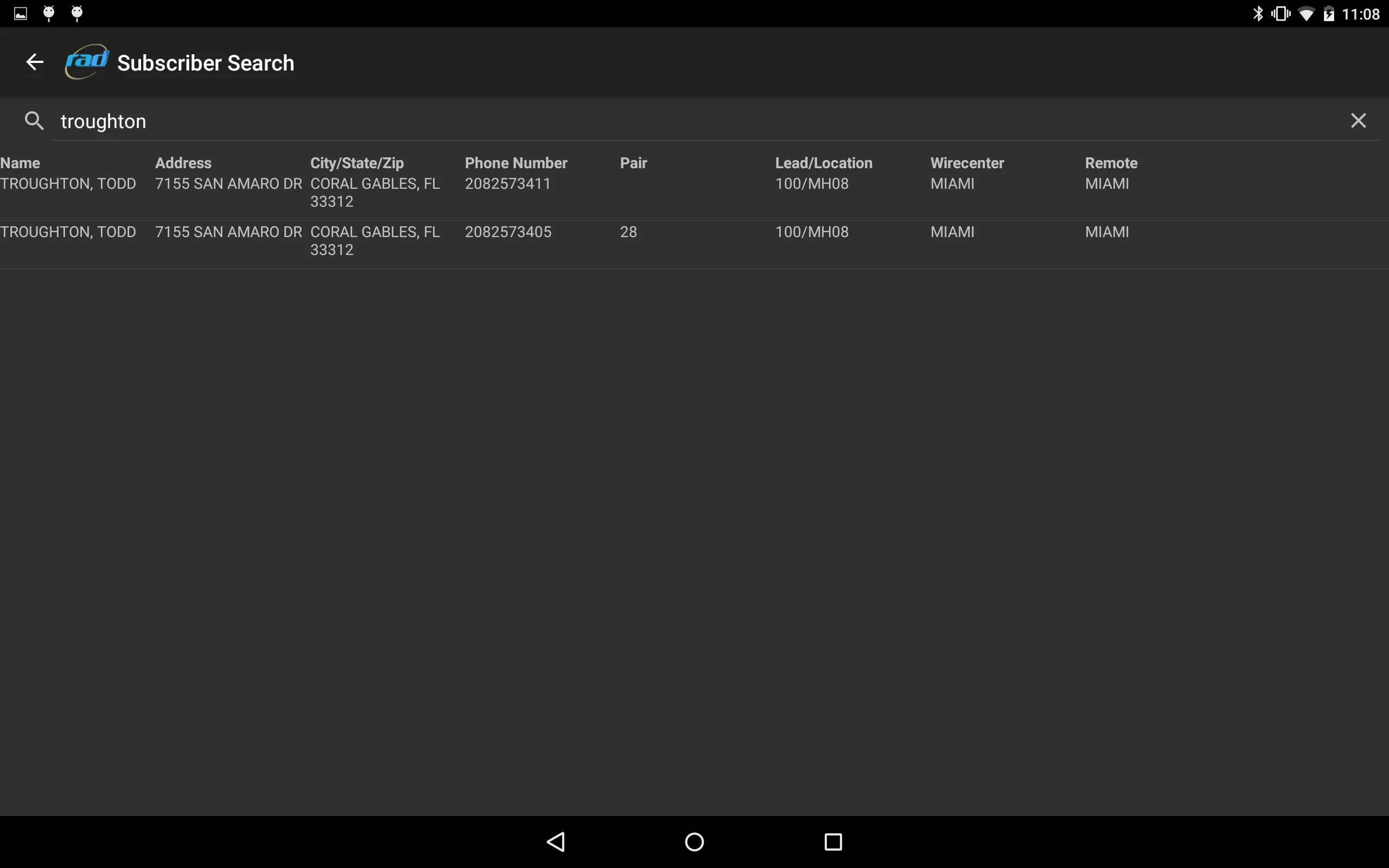Tap the back arrow in the header
The image size is (1389, 868).
tap(35, 62)
